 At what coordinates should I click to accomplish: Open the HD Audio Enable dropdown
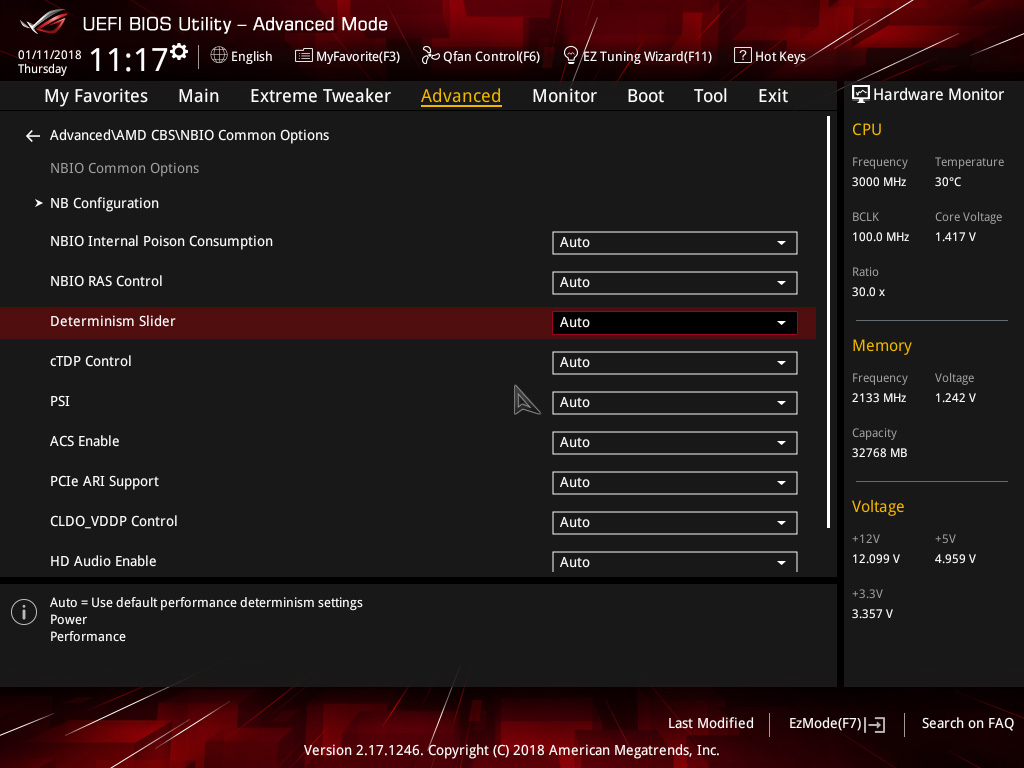[x=675, y=562]
